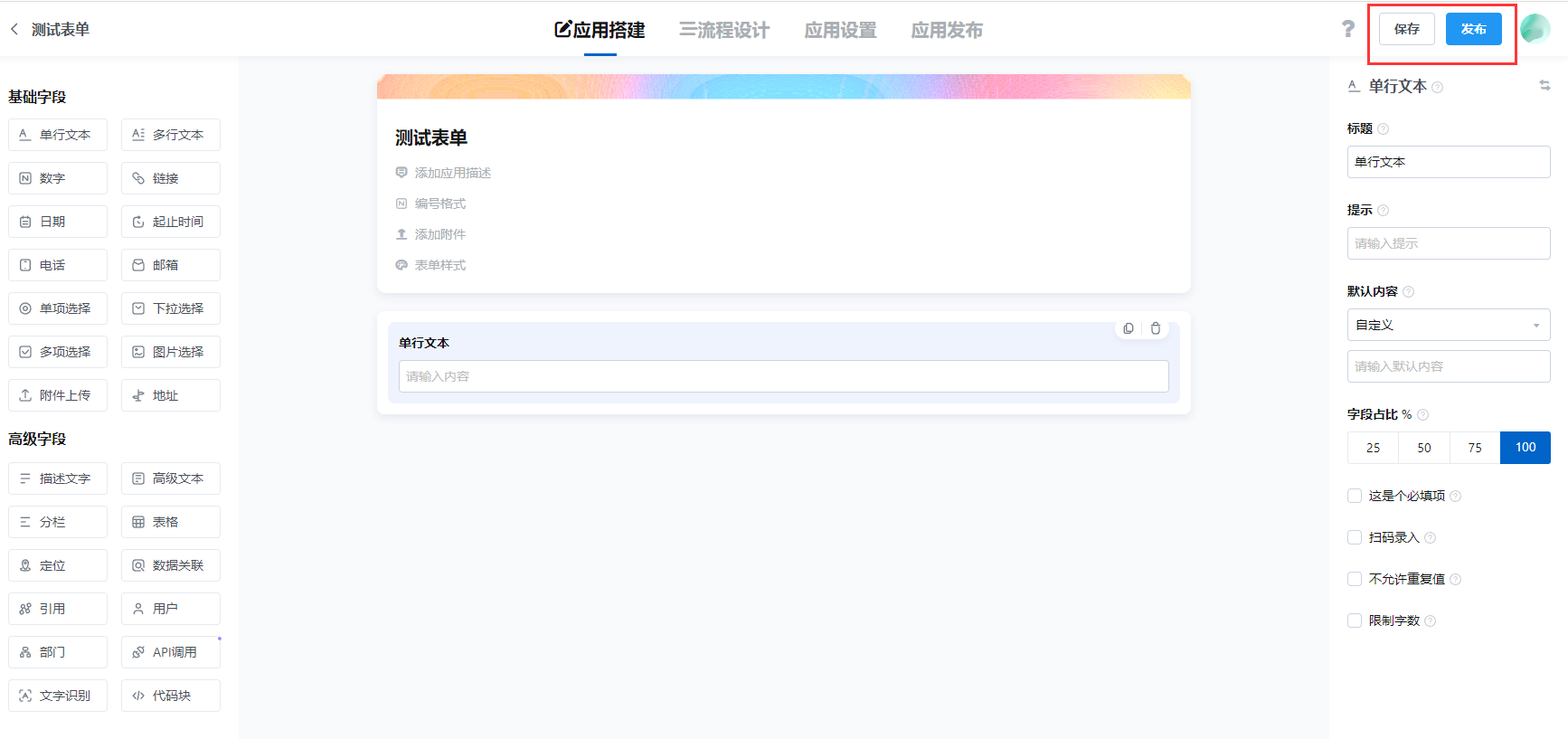The height and width of the screenshot is (739, 1568).
Task: Set field width to 25 percent
Action: point(1373,448)
